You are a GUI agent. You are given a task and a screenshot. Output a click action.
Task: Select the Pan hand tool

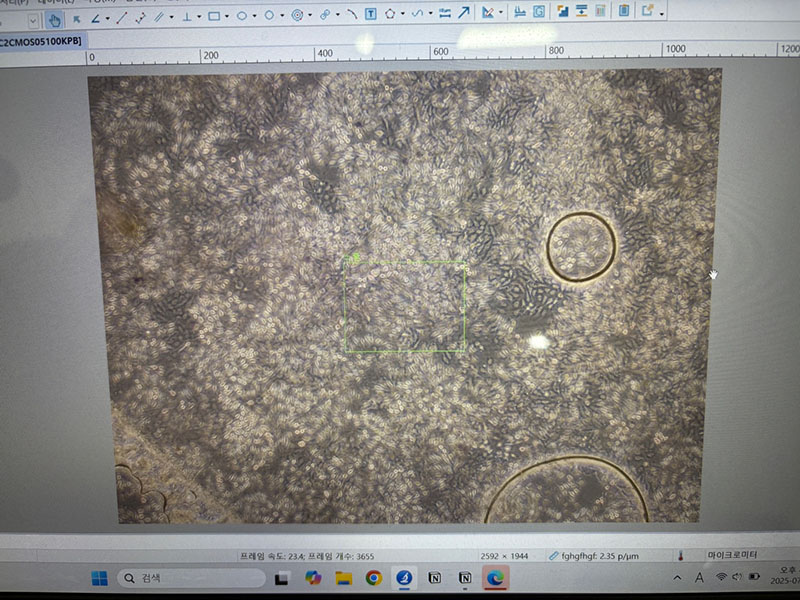click(x=54, y=17)
